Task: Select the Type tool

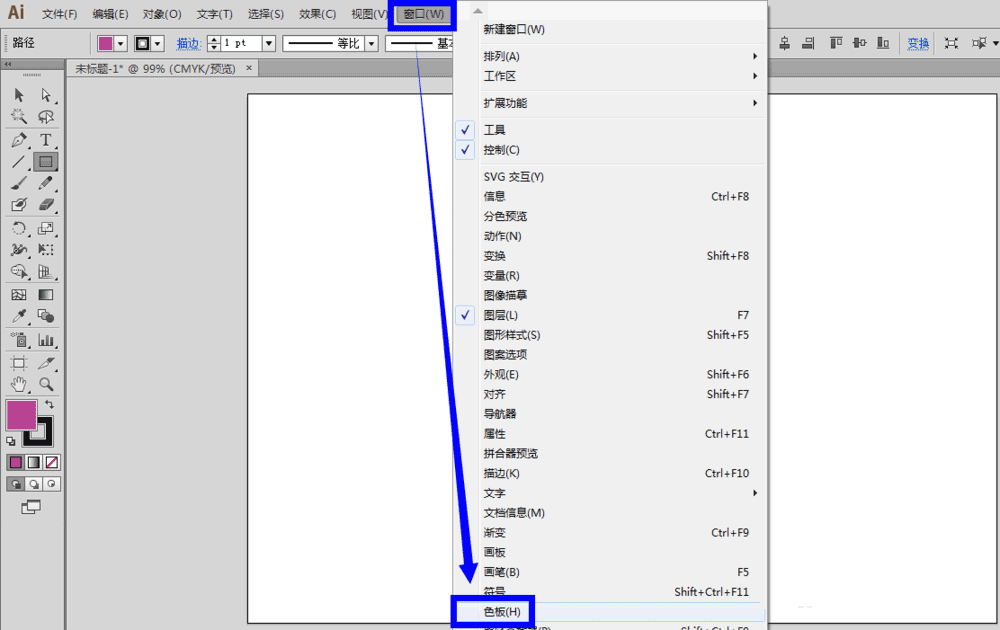Action: pos(46,140)
